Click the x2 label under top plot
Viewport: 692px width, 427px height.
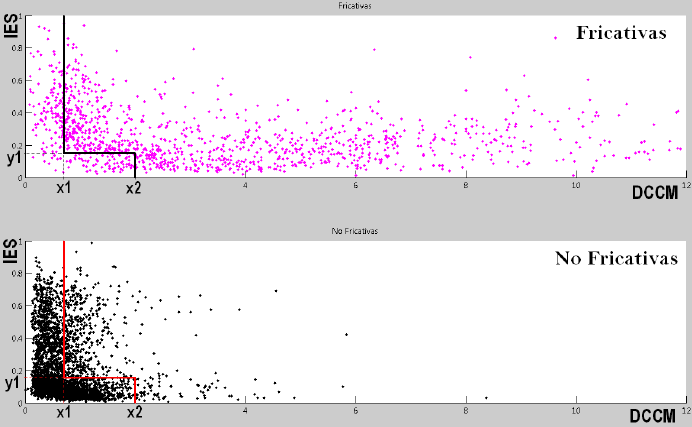click(x=133, y=188)
